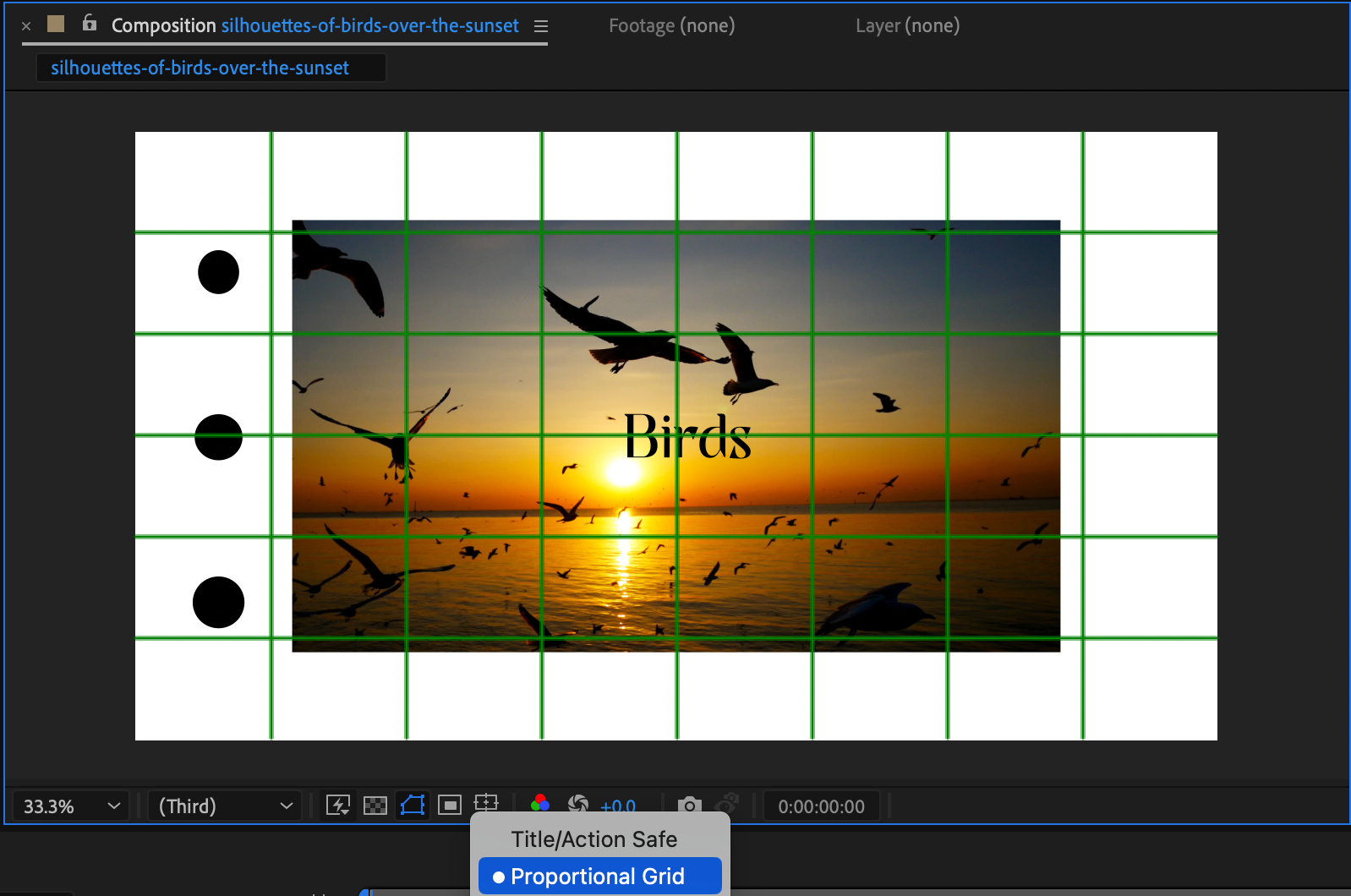Open the grid and guide options icon
This screenshot has width=1351, height=896.
(x=486, y=803)
